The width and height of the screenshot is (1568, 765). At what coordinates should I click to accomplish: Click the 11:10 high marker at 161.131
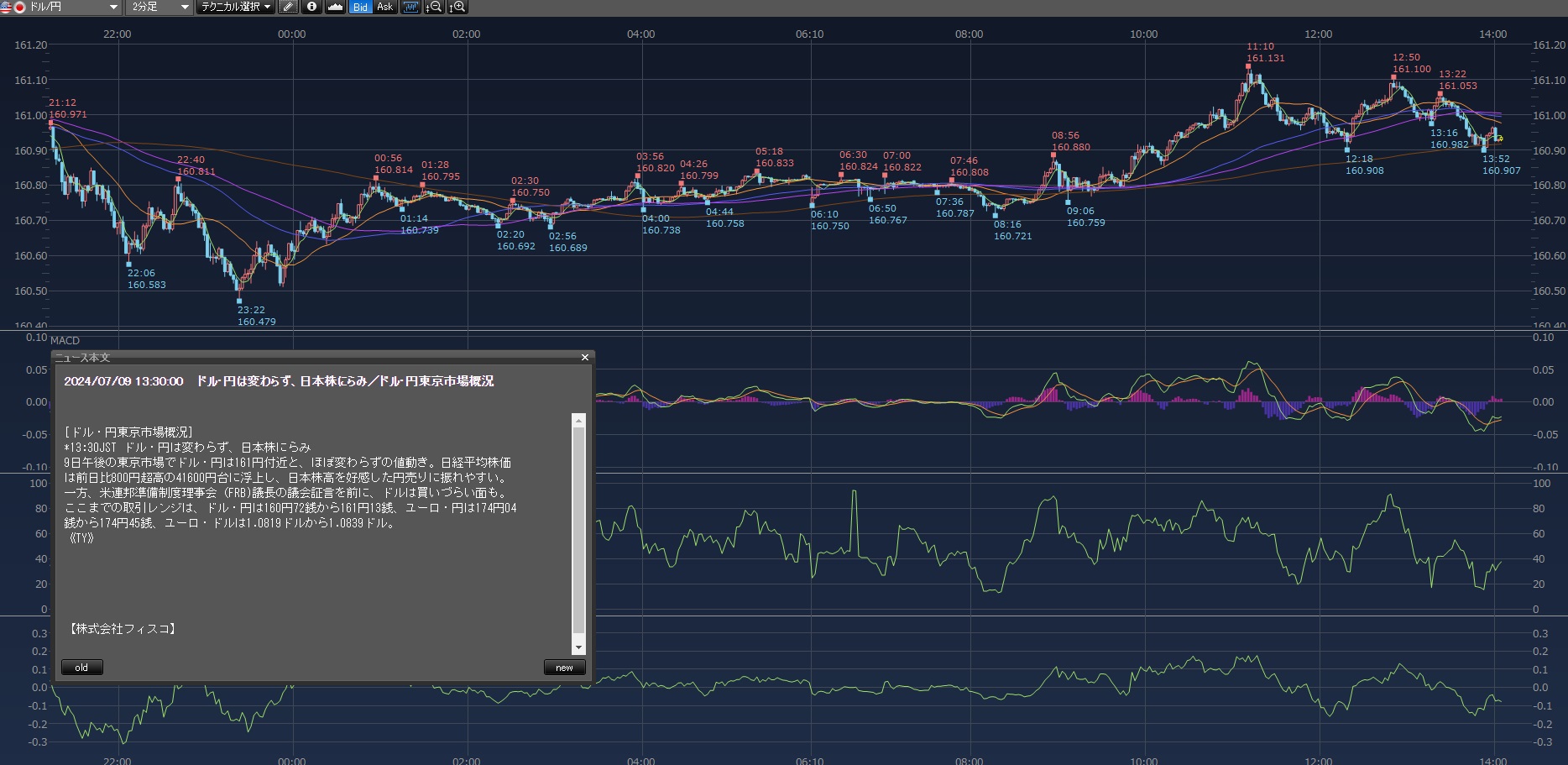tap(1249, 66)
